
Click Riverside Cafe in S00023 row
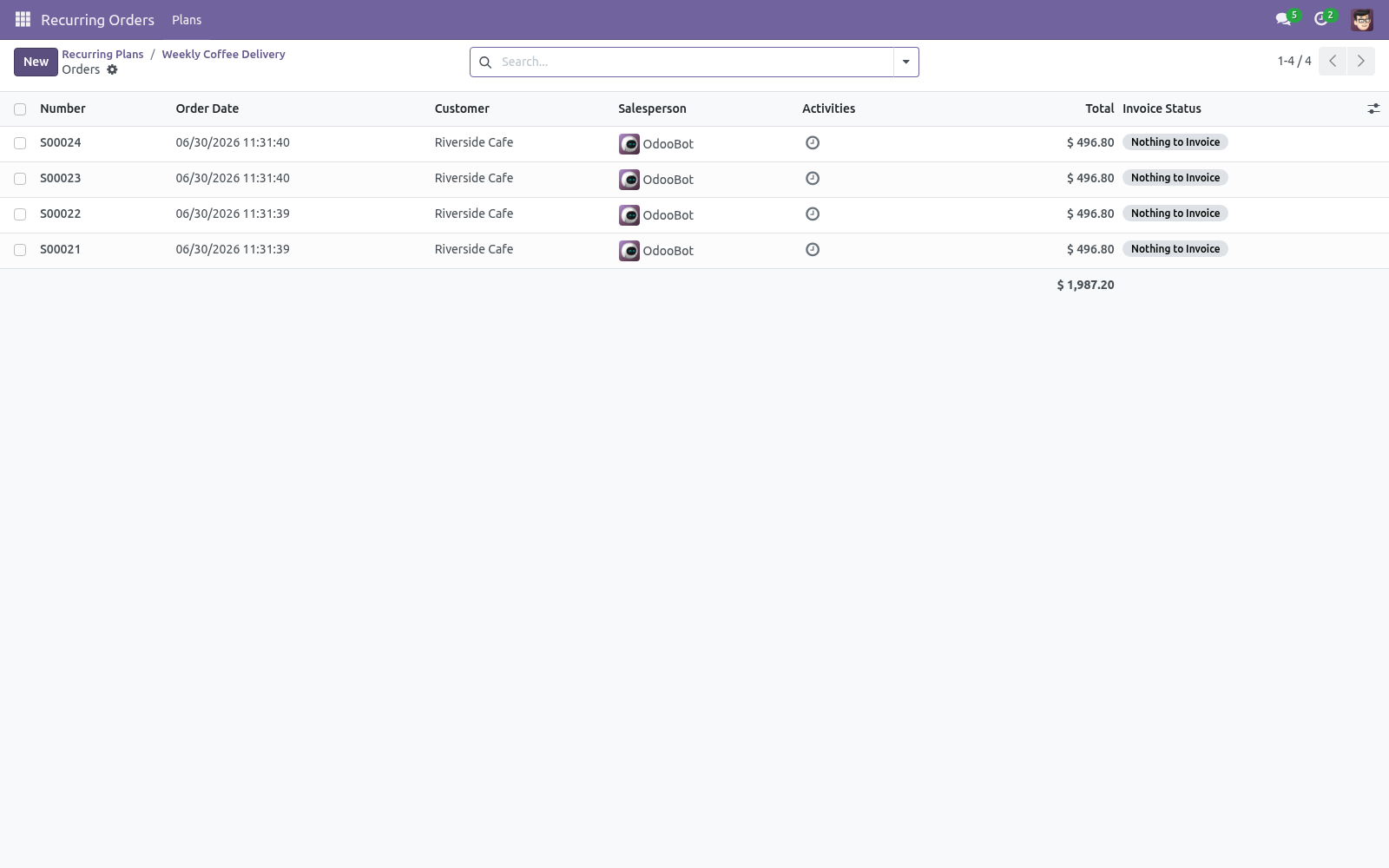[474, 178]
